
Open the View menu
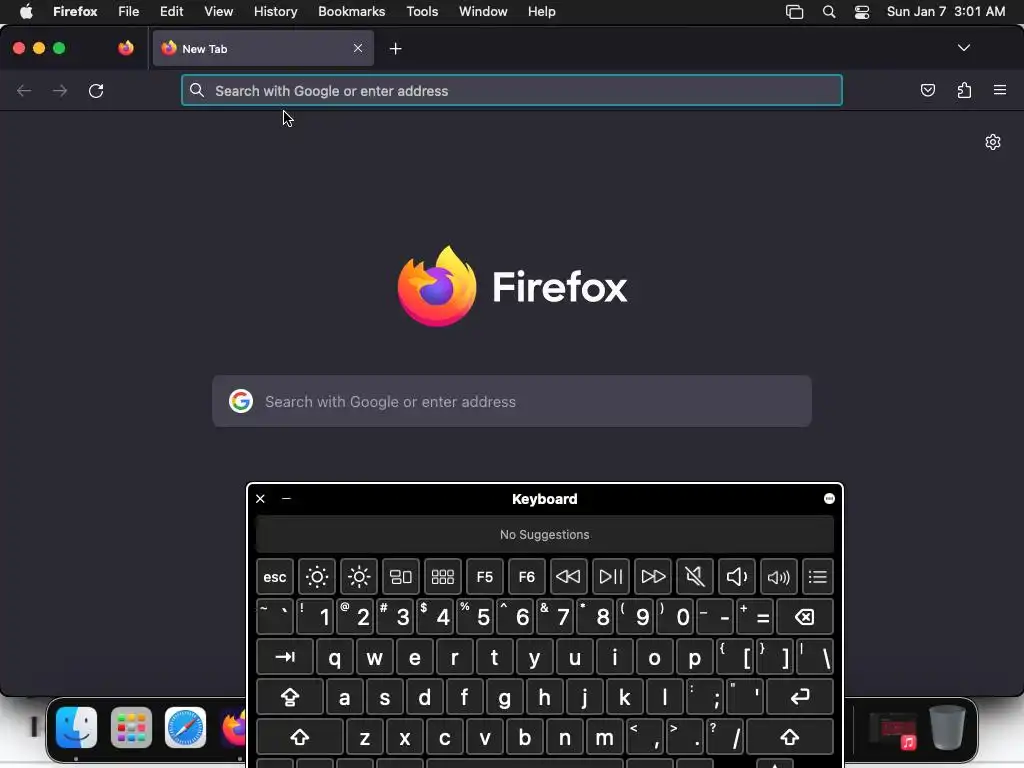[x=218, y=11]
